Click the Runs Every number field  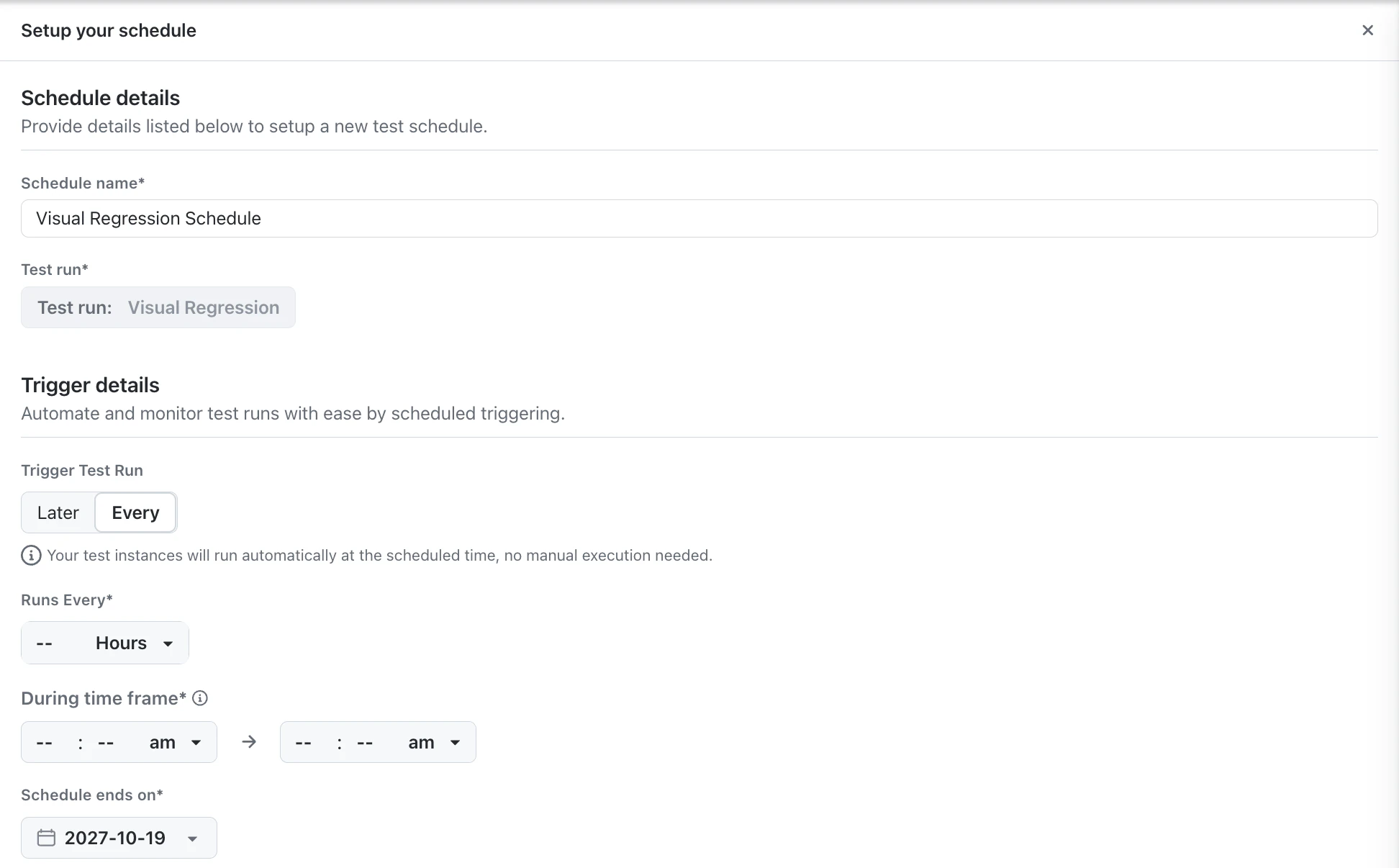pos(45,643)
